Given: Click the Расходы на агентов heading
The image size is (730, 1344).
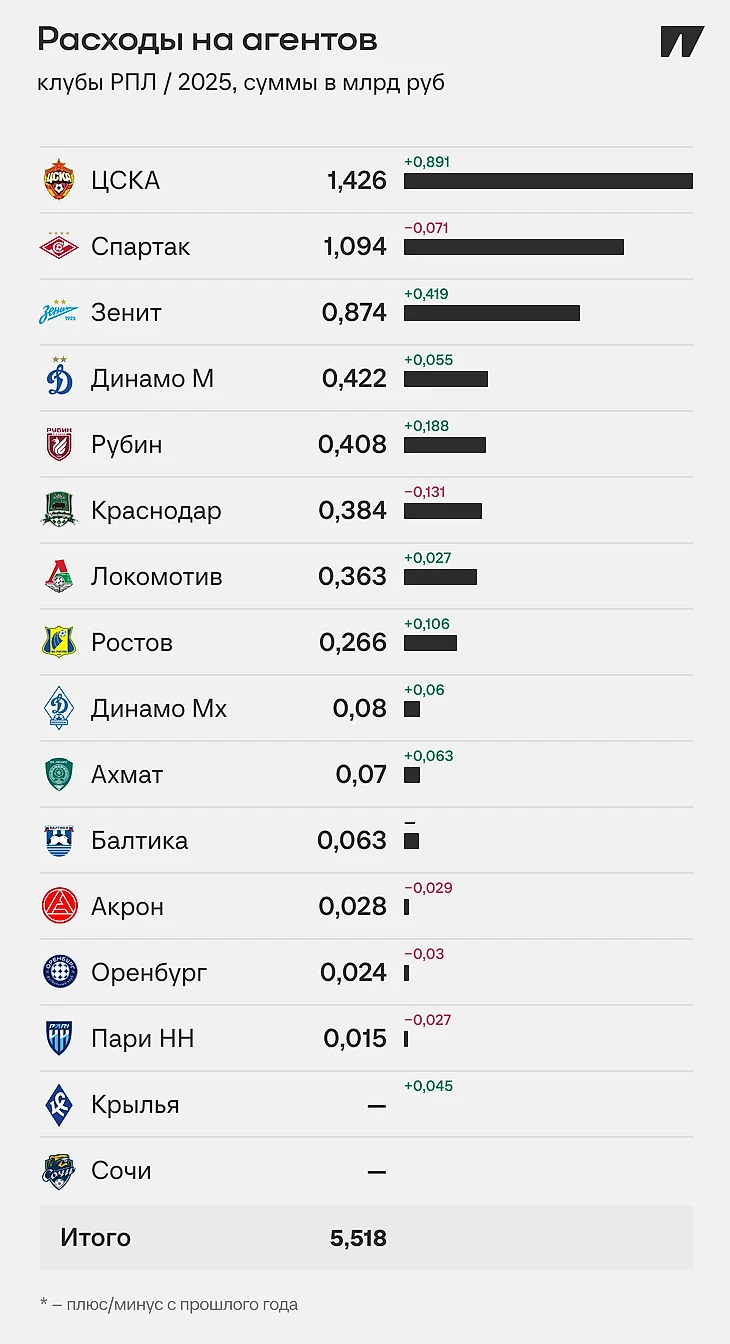Looking at the screenshot, I should click(x=207, y=40).
